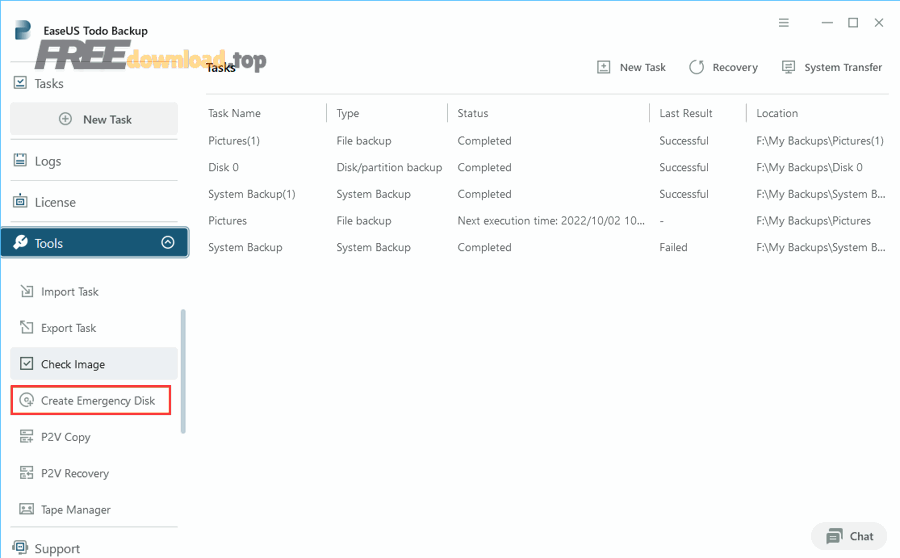Click New Task in top toolbar
The width and height of the screenshot is (900, 558).
click(x=631, y=67)
